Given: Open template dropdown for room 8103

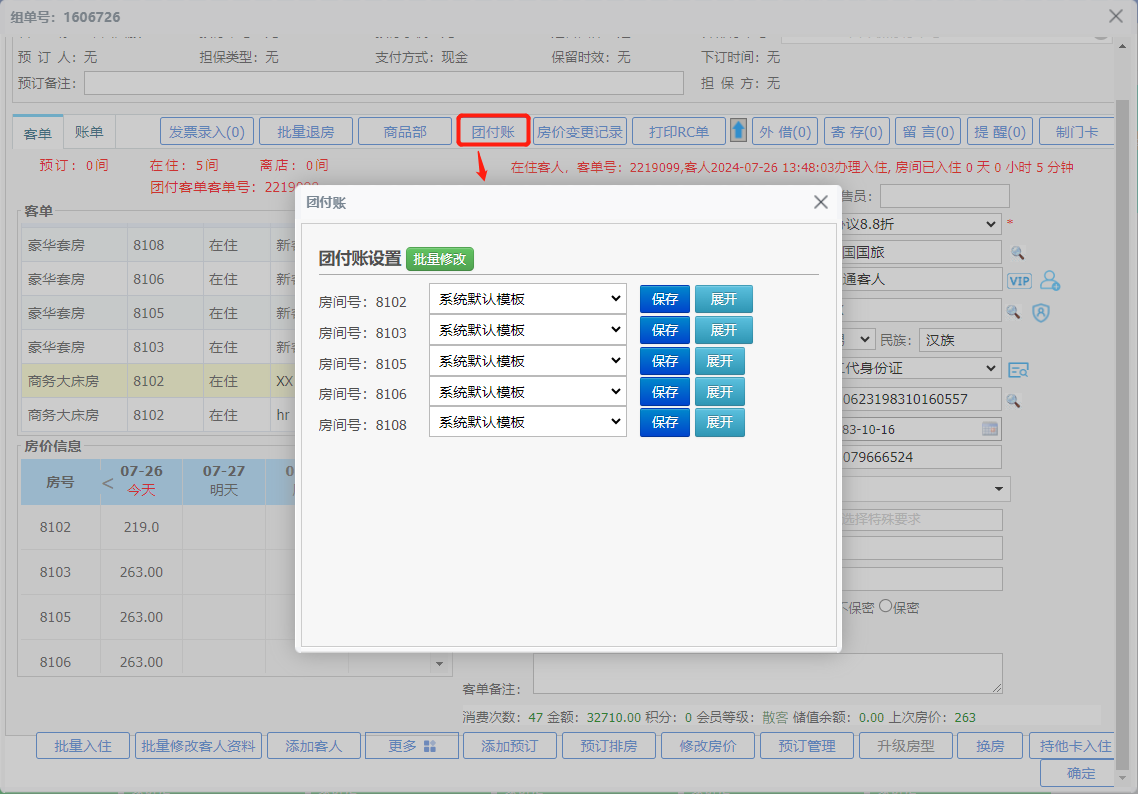Looking at the screenshot, I should click(528, 330).
